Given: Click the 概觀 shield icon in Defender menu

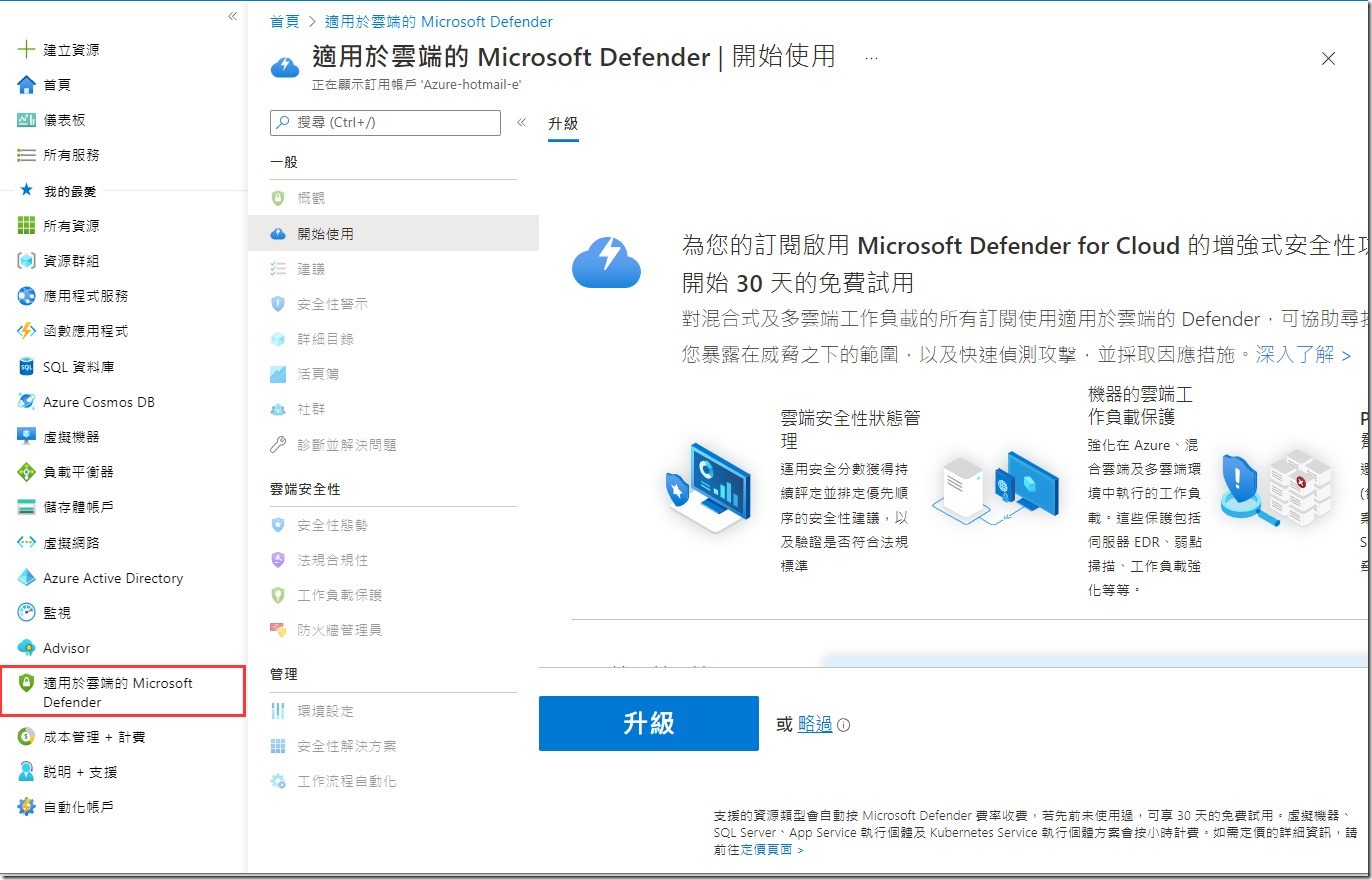Looking at the screenshot, I should coord(278,198).
